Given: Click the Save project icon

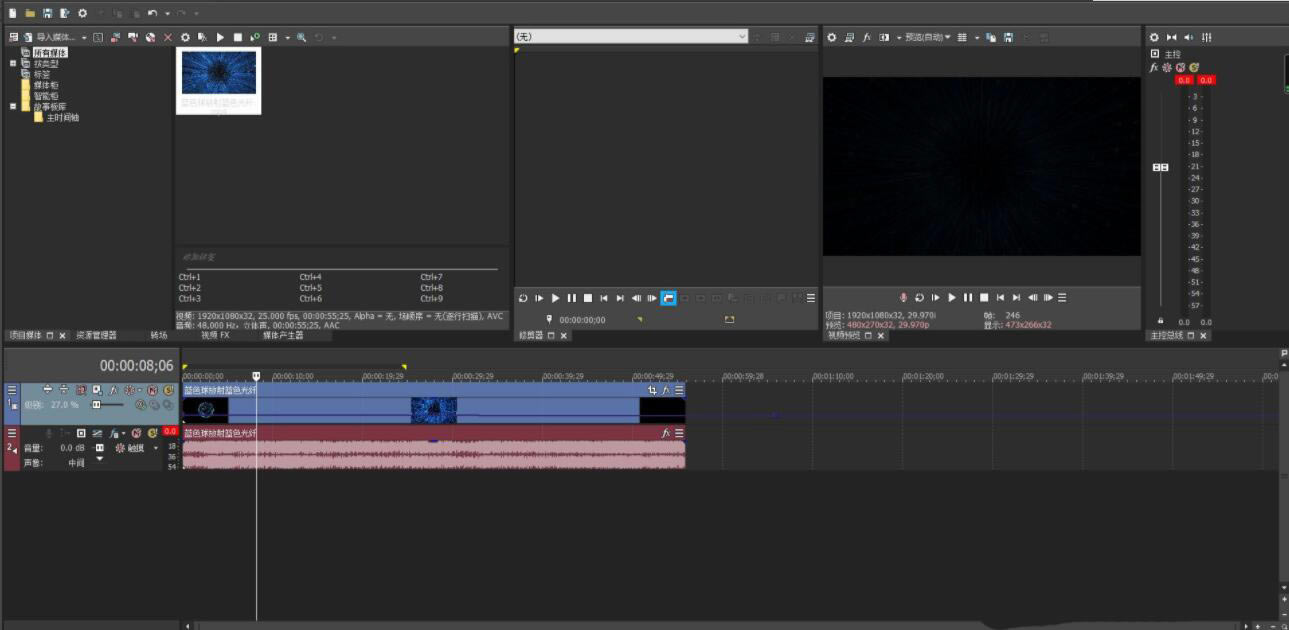Looking at the screenshot, I should [47, 13].
